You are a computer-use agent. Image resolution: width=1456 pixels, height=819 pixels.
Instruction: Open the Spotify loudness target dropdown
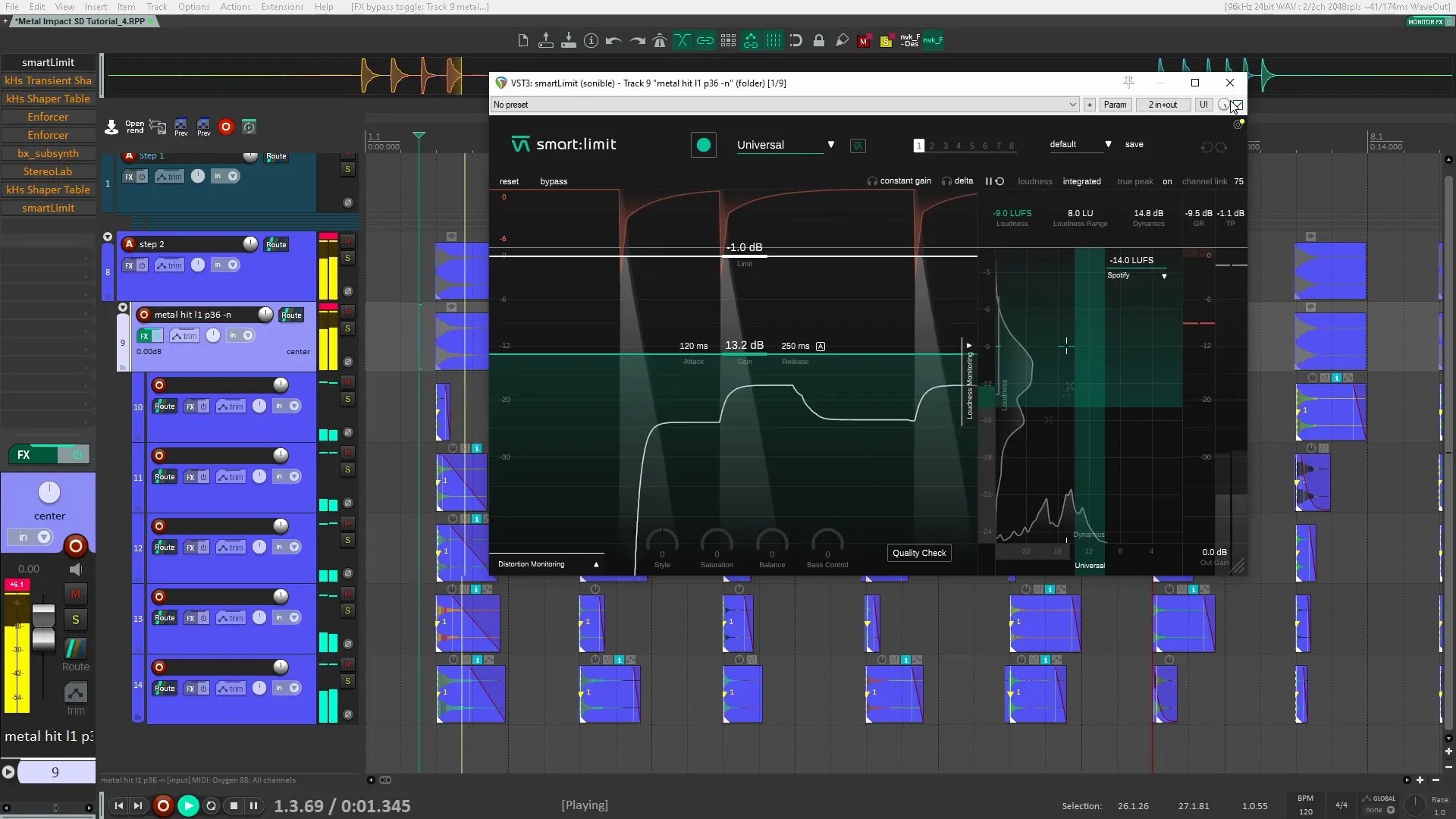[1137, 275]
